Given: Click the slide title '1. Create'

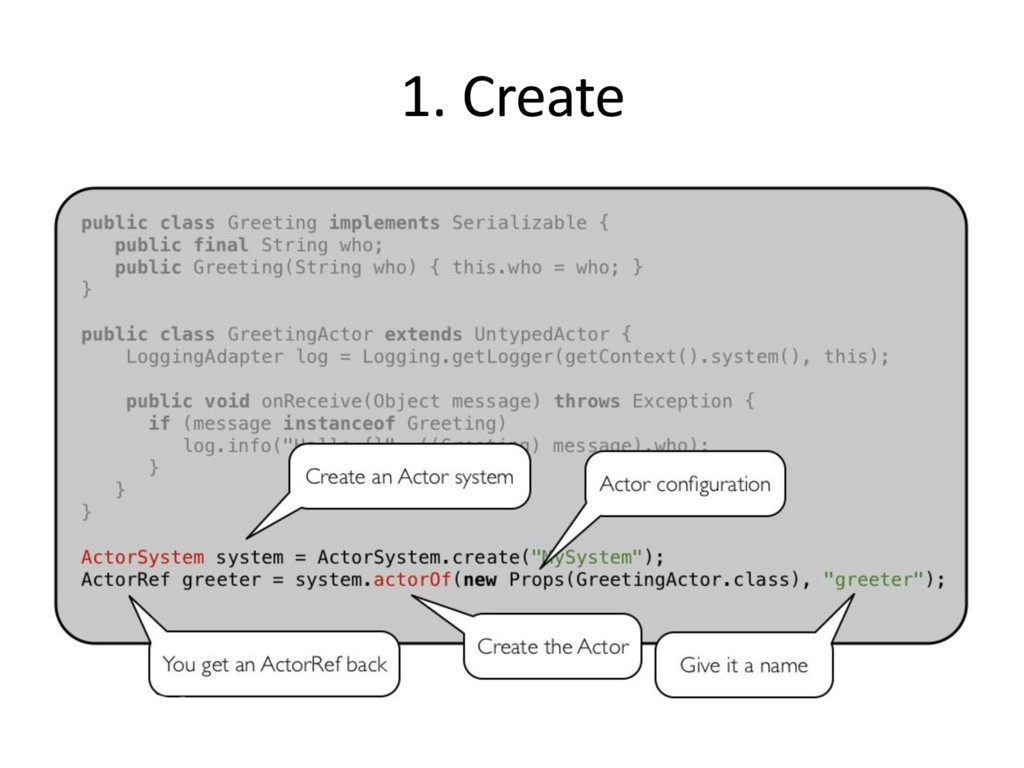Looking at the screenshot, I should (513, 97).
